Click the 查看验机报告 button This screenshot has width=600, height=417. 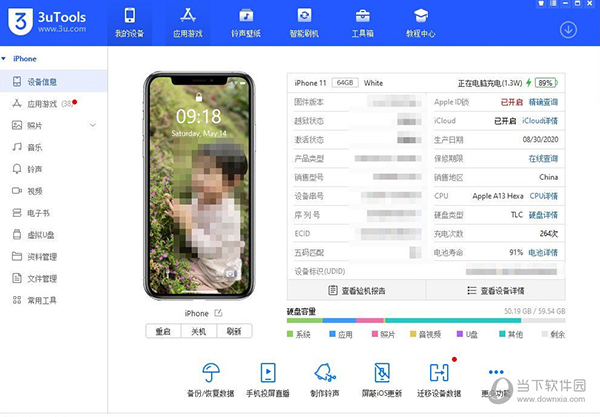tap(357, 290)
